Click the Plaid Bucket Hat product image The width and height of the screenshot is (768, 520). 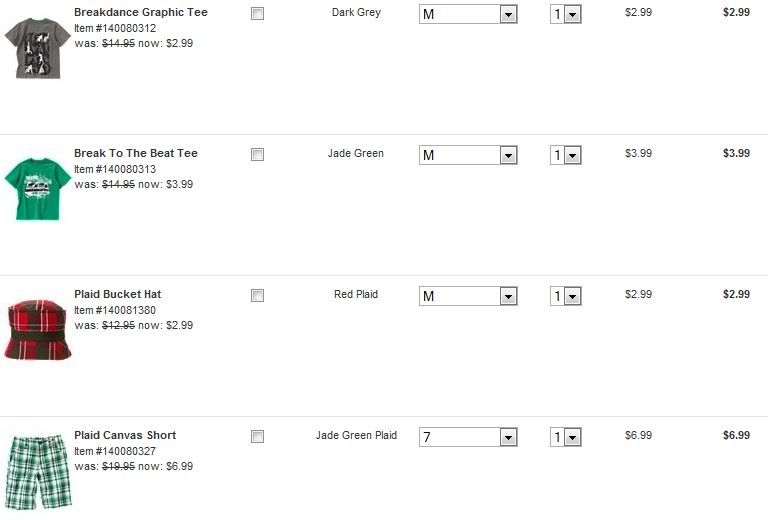point(37,329)
